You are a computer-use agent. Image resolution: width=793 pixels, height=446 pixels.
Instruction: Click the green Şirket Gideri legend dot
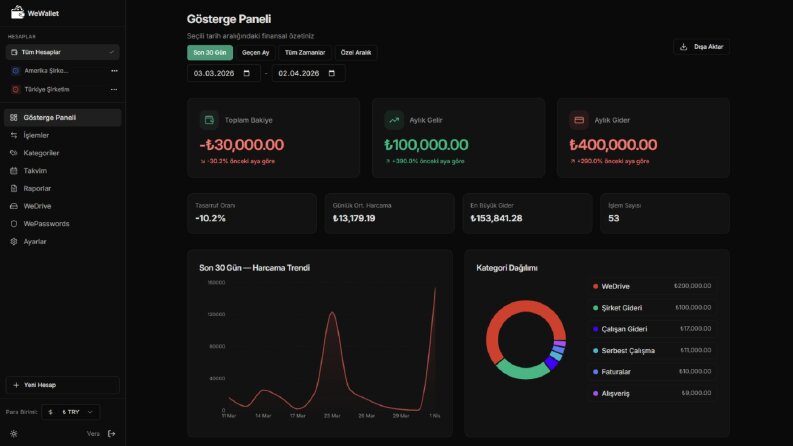coord(595,307)
